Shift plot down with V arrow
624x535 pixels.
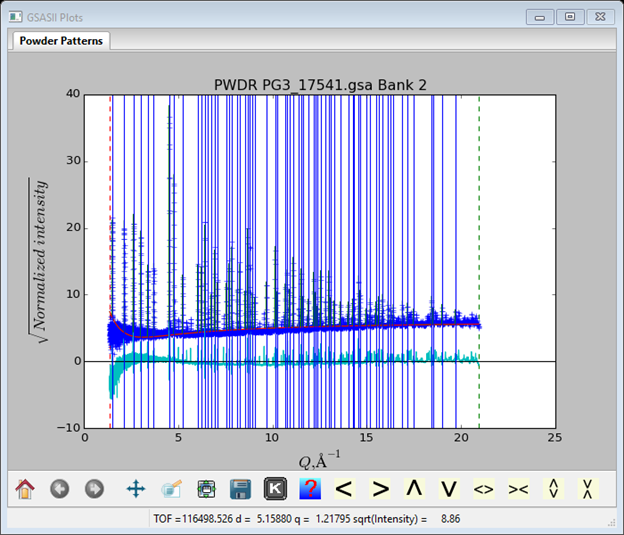coord(449,489)
